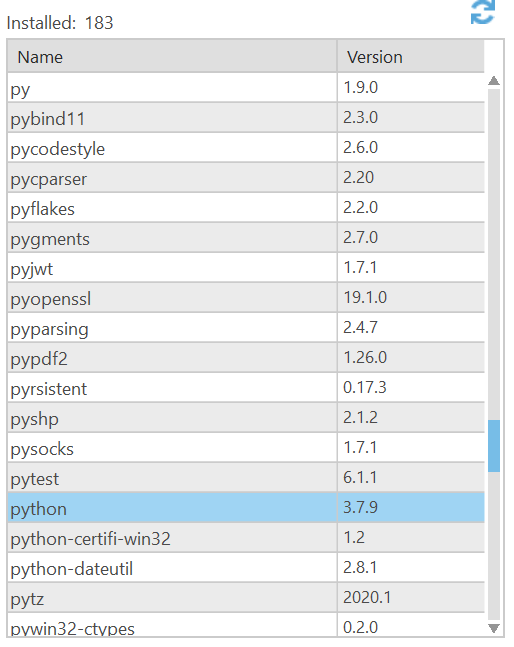Select the pytz package row
The height and width of the screenshot is (647, 514).
point(246,598)
